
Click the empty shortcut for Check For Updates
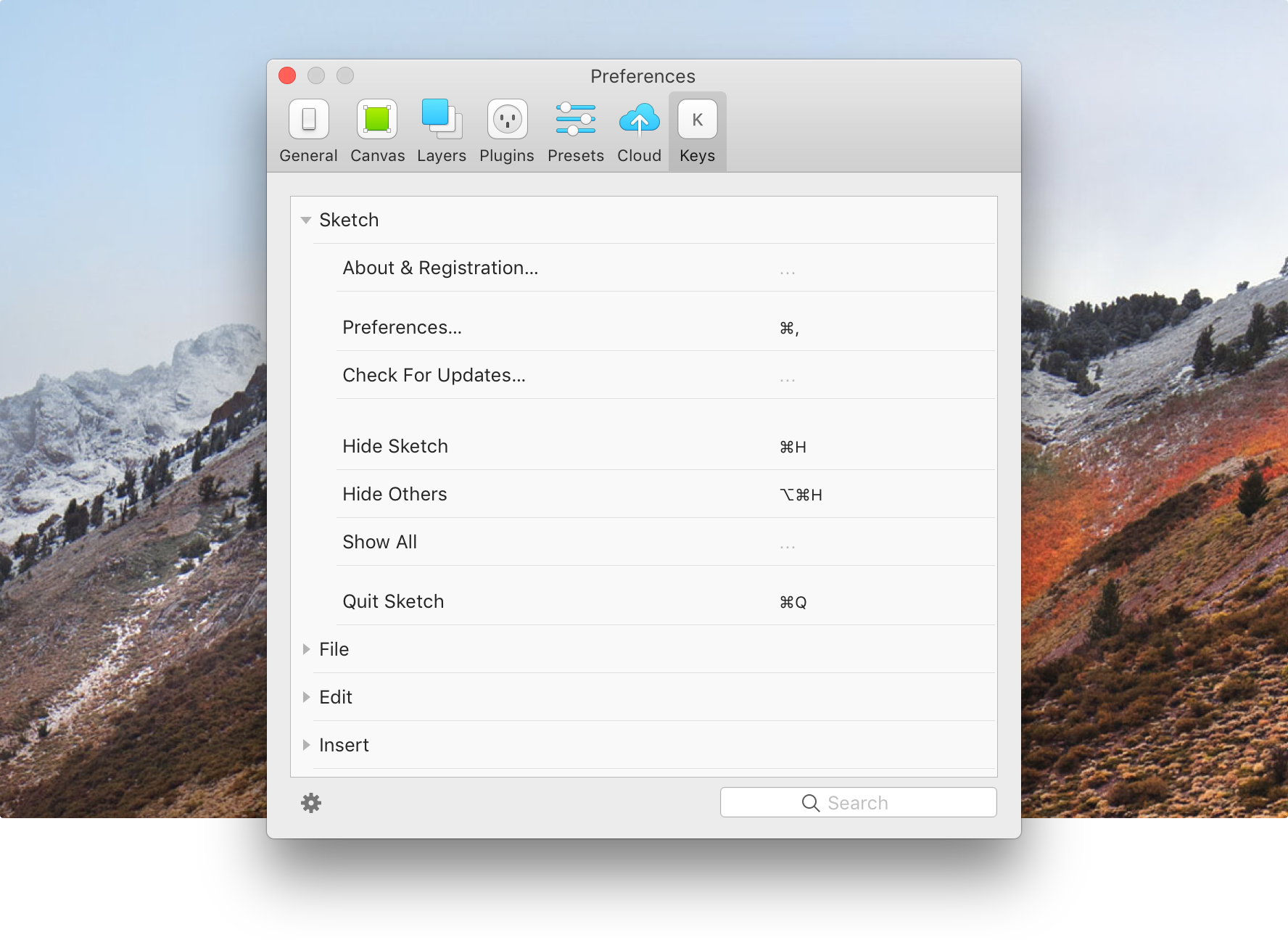pyautogui.click(x=788, y=380)
